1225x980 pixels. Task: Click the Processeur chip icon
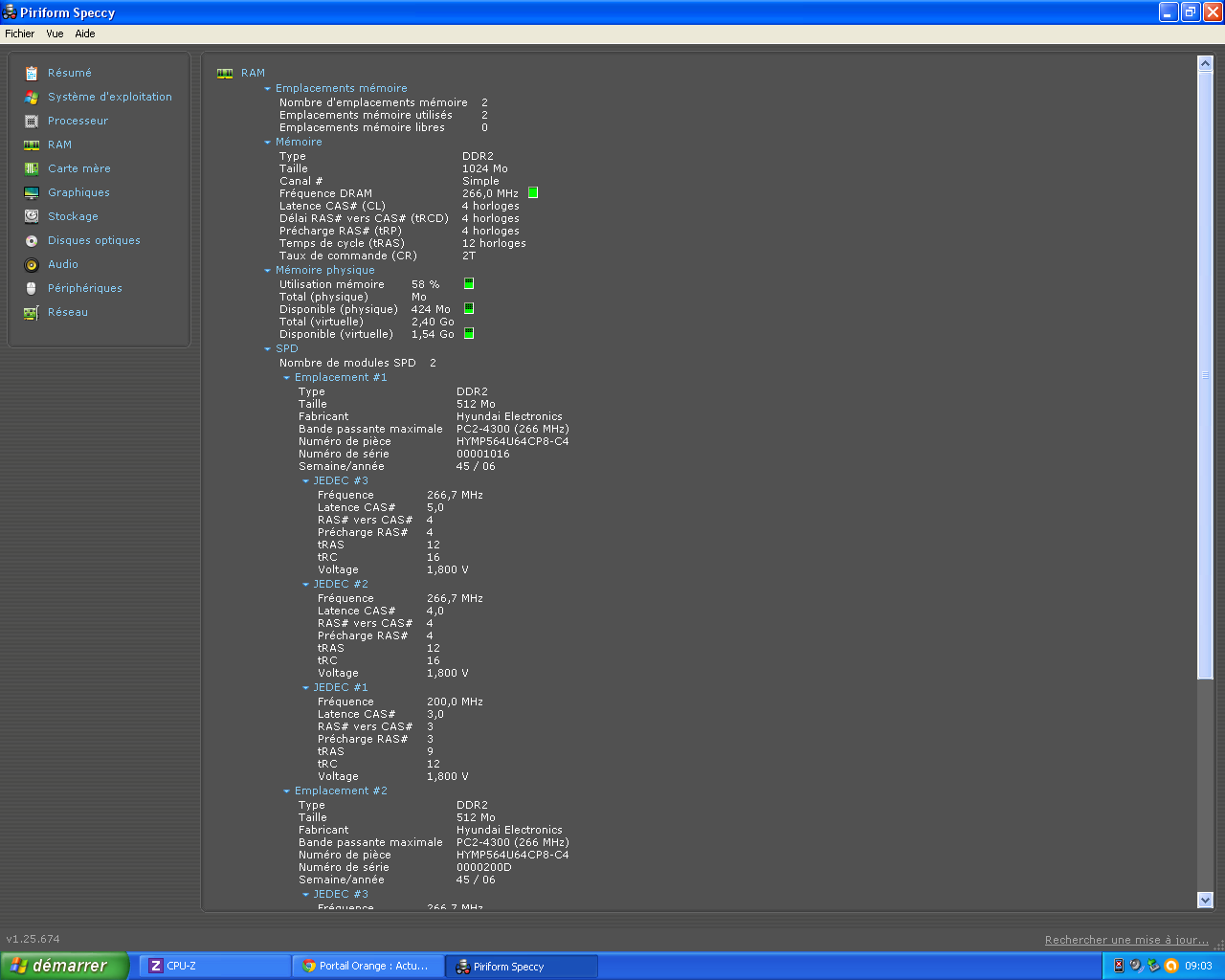point(32,121)
